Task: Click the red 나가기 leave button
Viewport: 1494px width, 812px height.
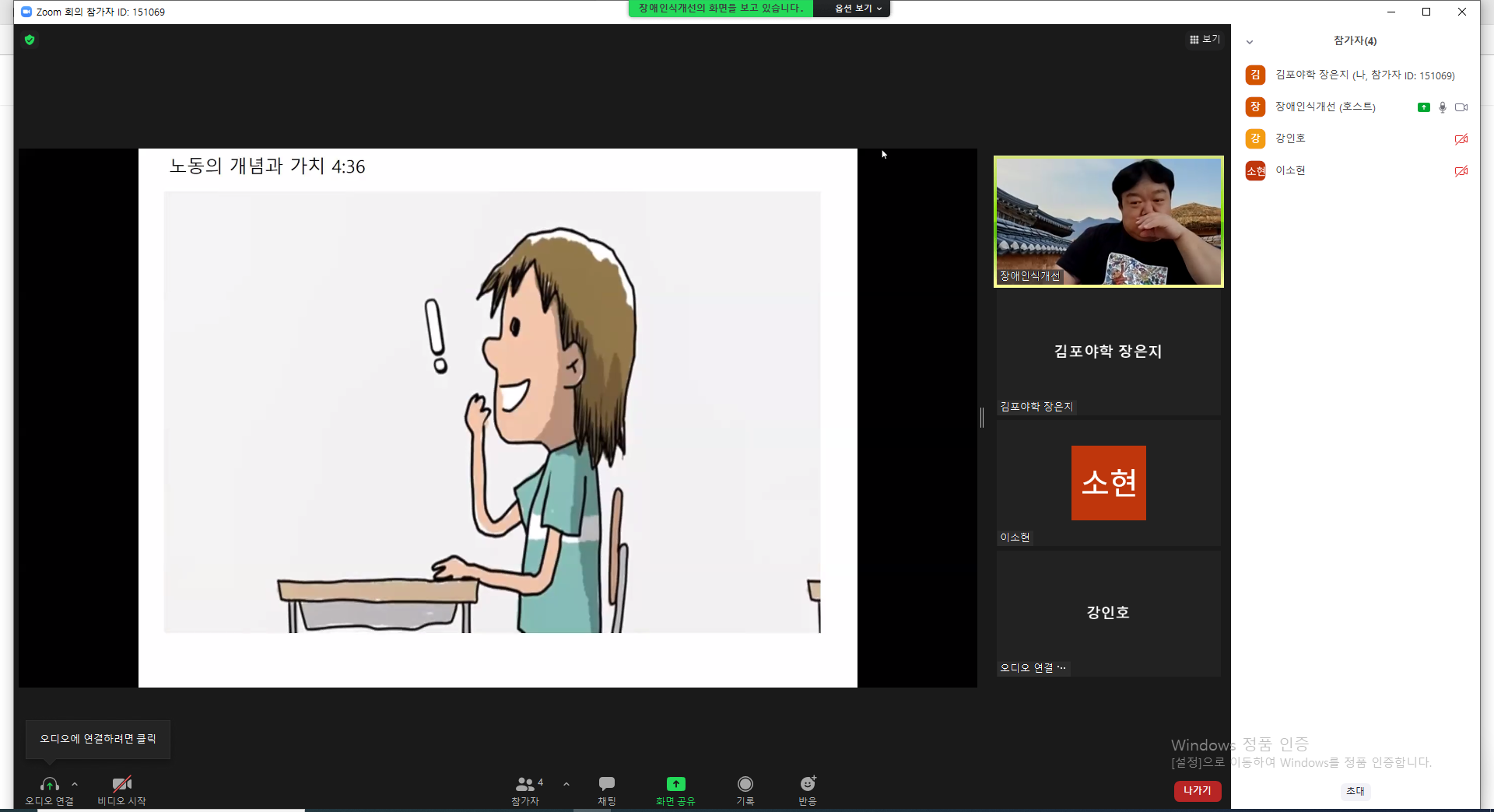Action: pos(1198,790)
